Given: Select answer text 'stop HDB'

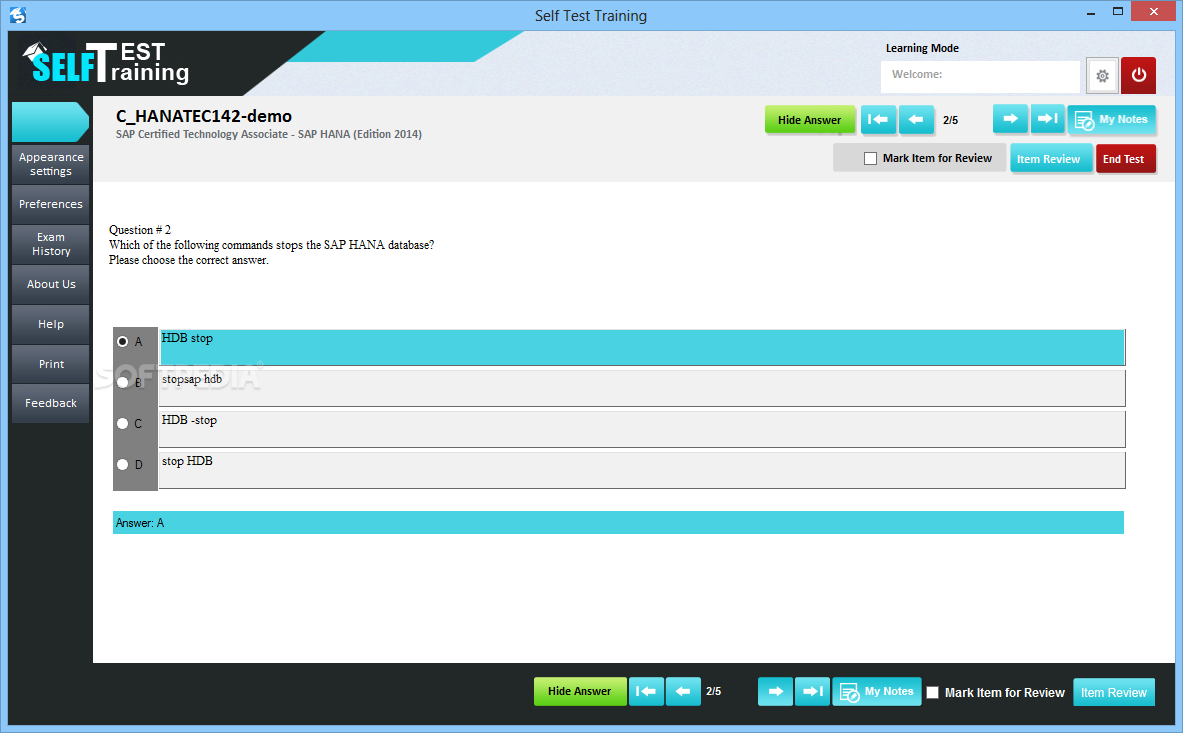Looking at the screenshot, I should [x=187, y=461].
